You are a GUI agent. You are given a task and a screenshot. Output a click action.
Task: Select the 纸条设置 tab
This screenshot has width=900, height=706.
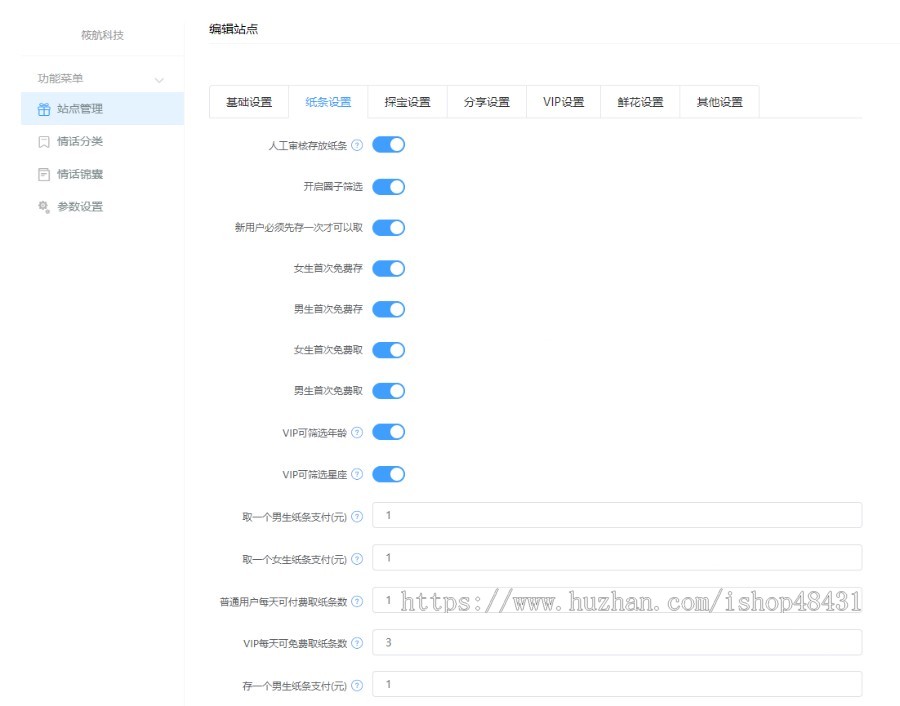tap(328, 102)
